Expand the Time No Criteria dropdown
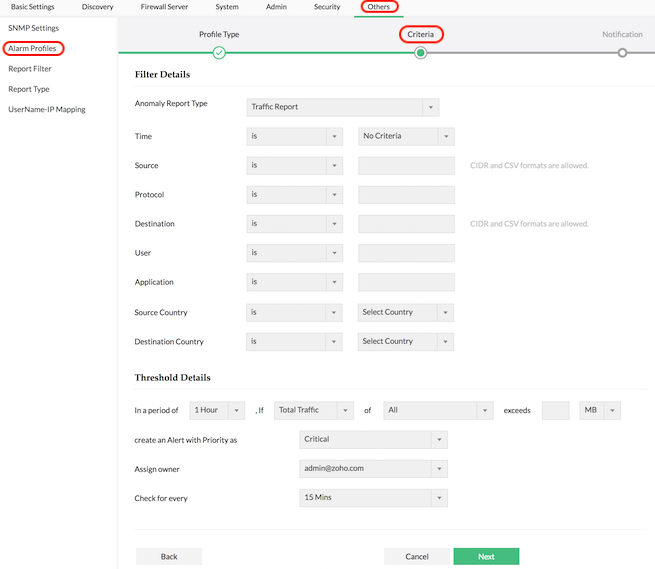The image size is (655, 569). tap(406, 136)
